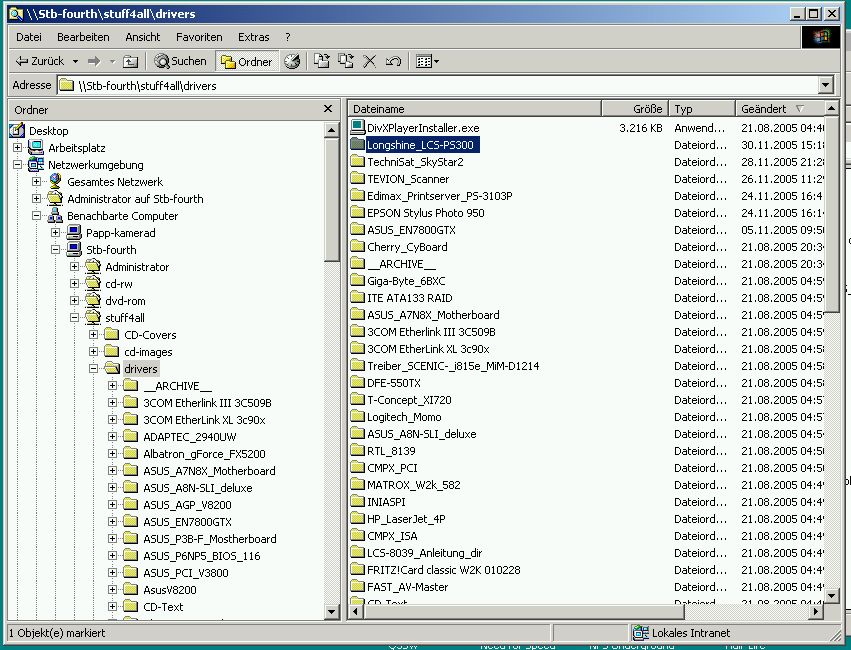
Task: Open the Views (Ansichten) toolbar button
Action: tap(427, 62)
